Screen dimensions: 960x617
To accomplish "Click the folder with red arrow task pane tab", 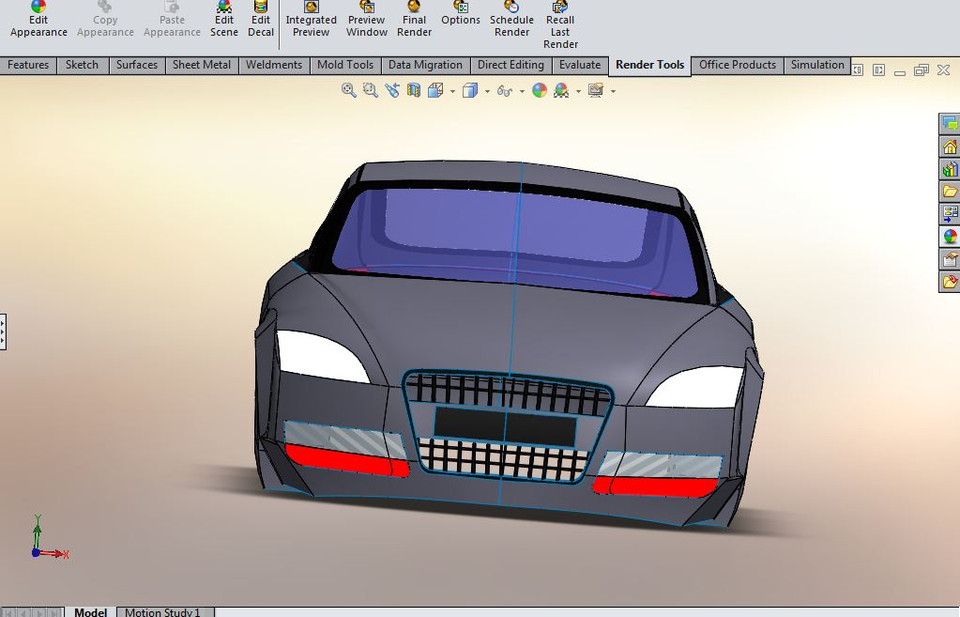I will coord(950,282).
